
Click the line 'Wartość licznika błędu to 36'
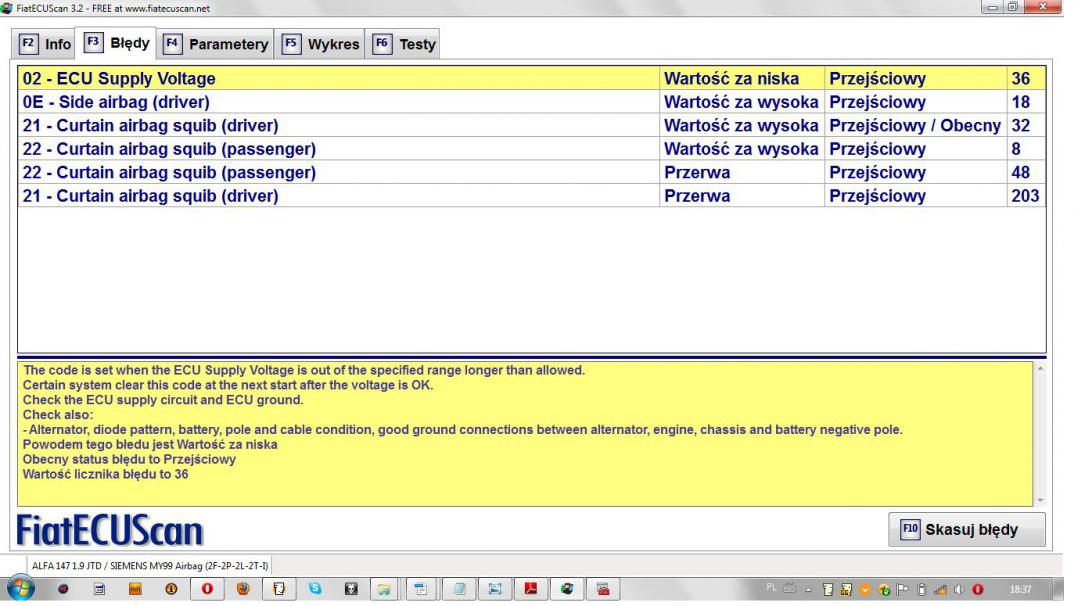tap(105, 474)
